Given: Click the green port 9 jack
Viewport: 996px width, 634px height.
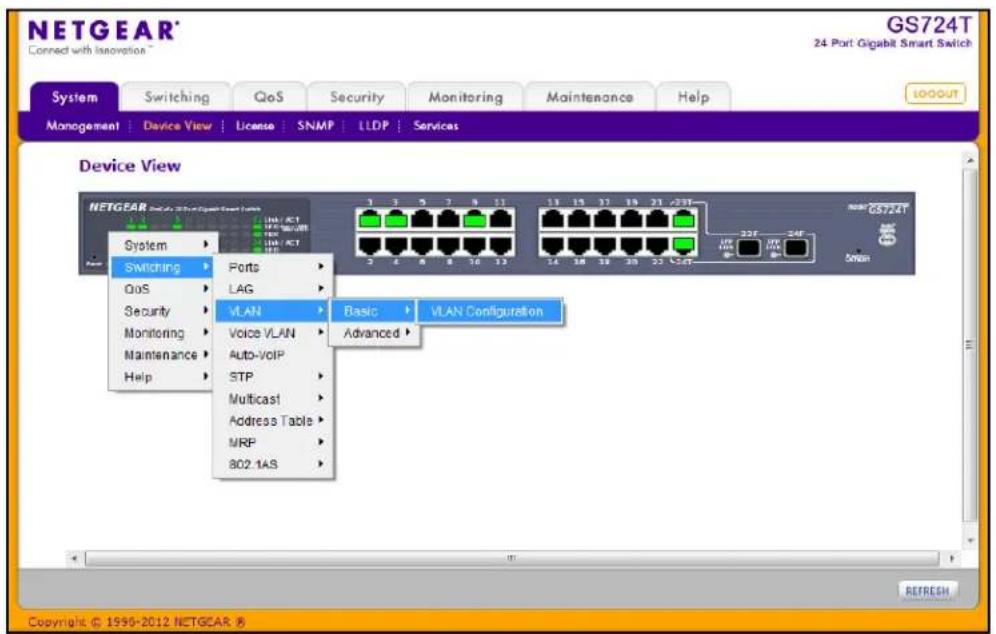Looking at the screenshot, I should [474, 220].
